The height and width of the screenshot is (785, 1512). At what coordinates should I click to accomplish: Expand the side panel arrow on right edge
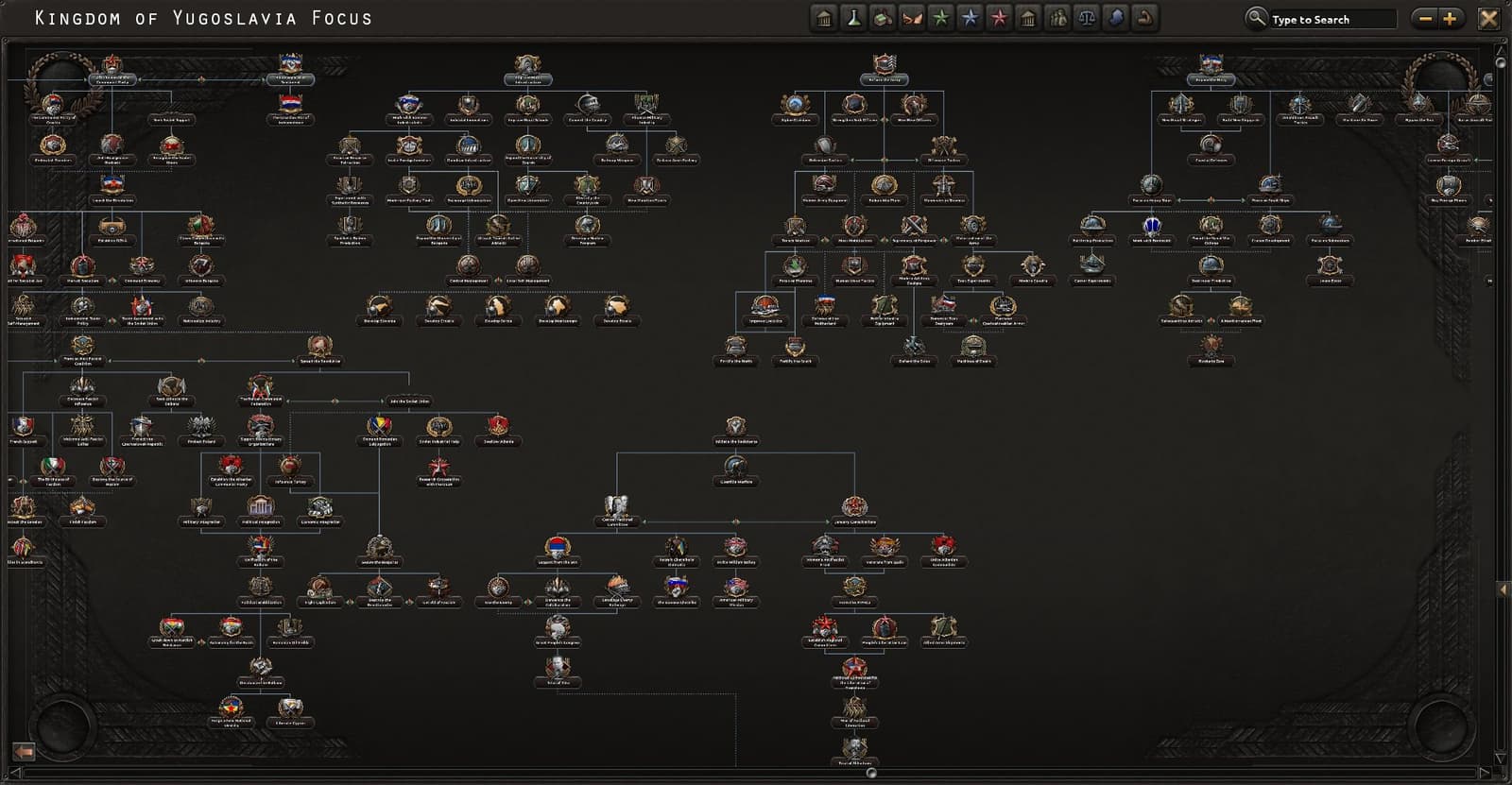(1503, 589)
